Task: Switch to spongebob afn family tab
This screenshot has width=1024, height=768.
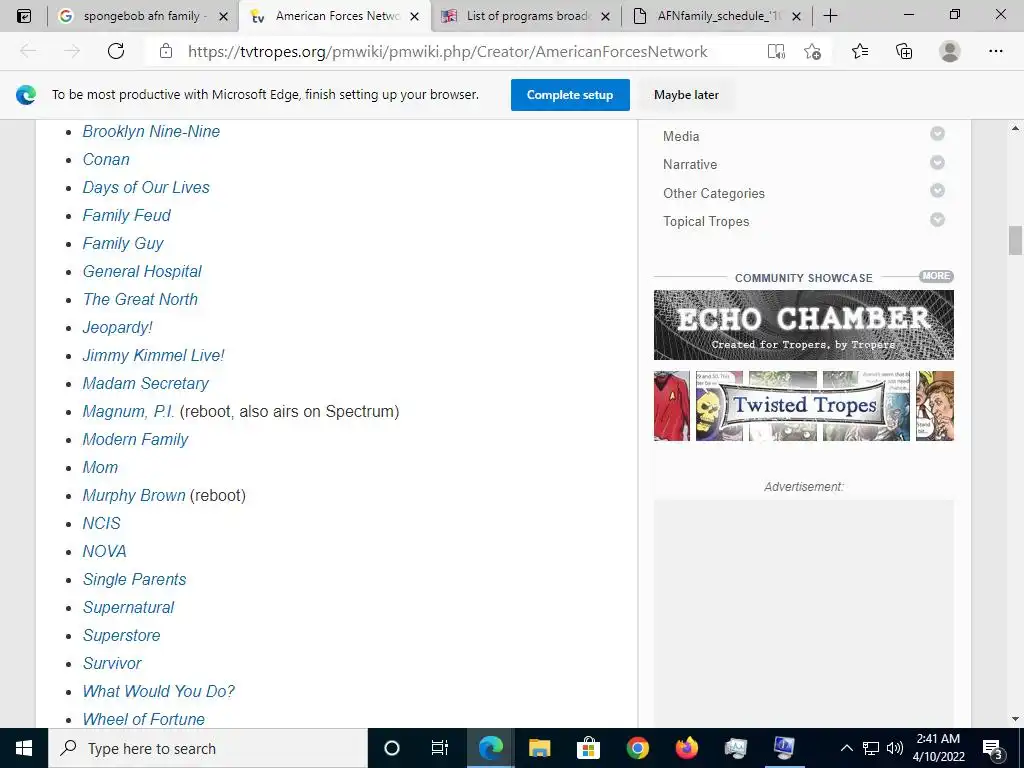Action: point(143,16)
